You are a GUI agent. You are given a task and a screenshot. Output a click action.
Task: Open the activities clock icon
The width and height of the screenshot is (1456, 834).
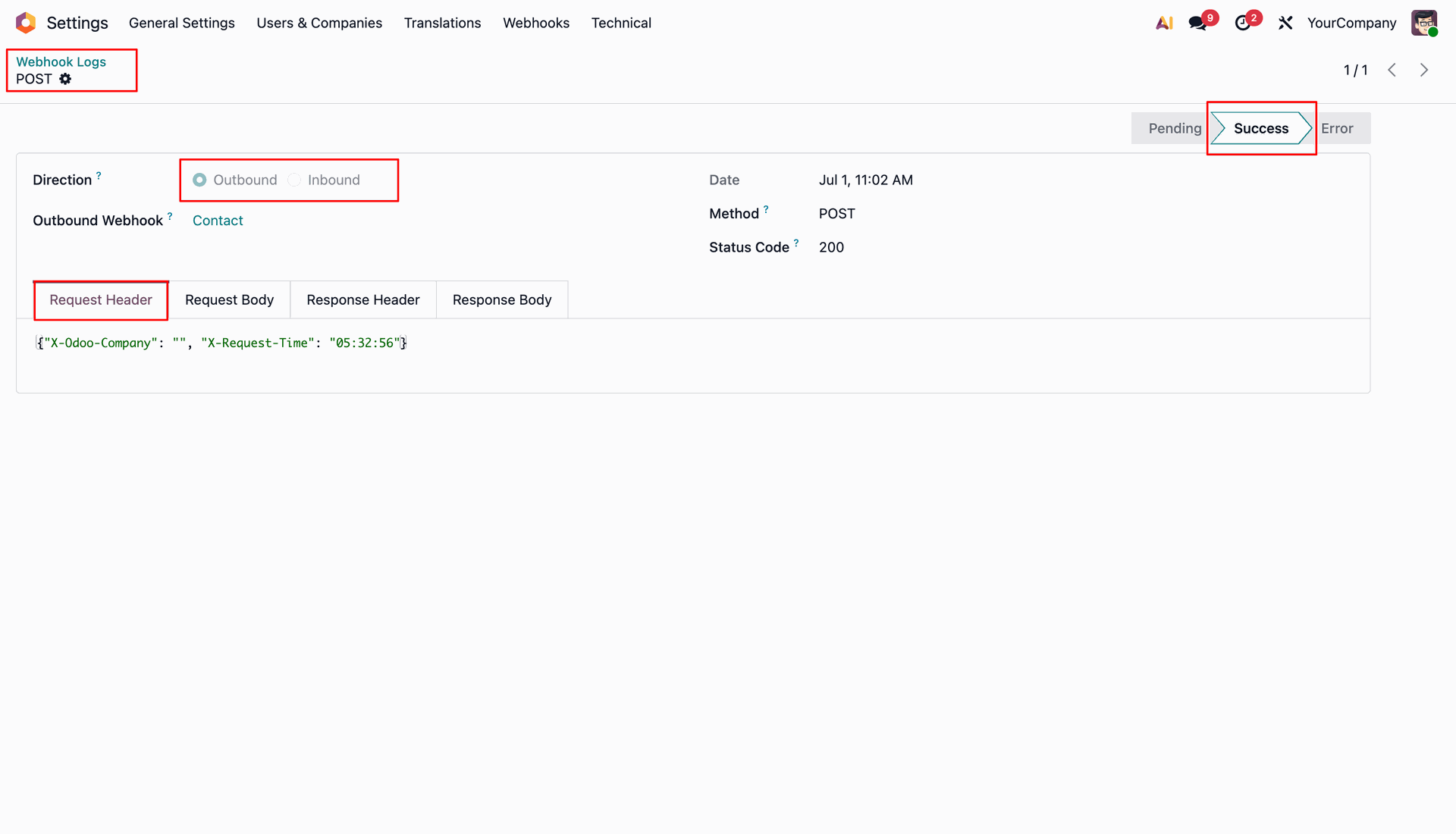click(1242, 23)
